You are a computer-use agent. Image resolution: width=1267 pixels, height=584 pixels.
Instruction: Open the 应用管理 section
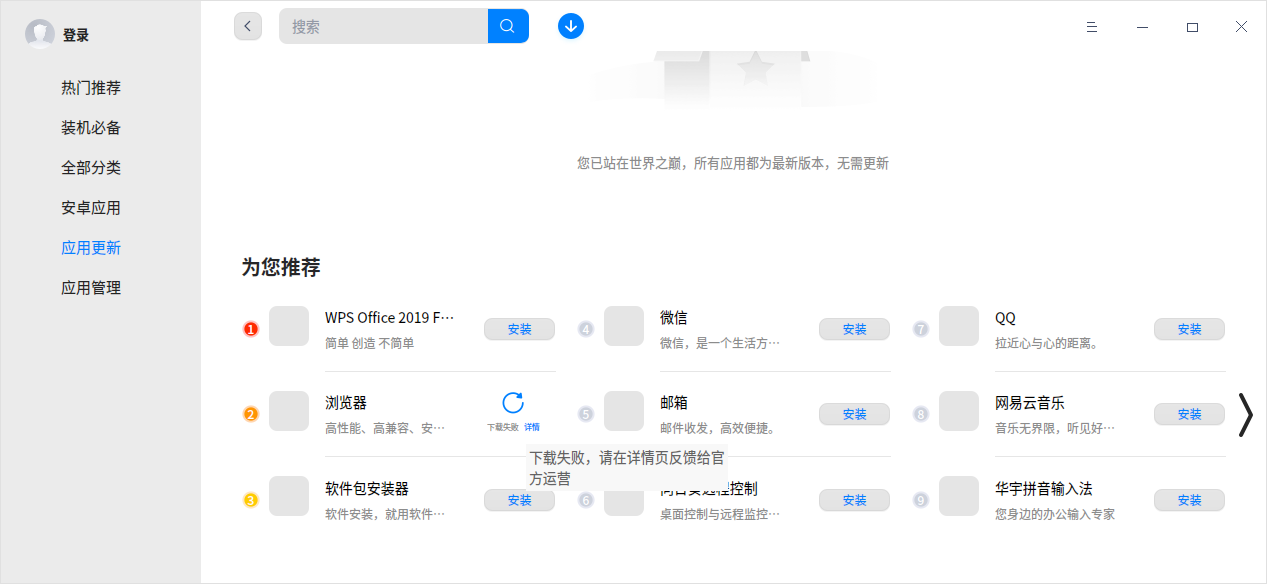pos(91,287)
